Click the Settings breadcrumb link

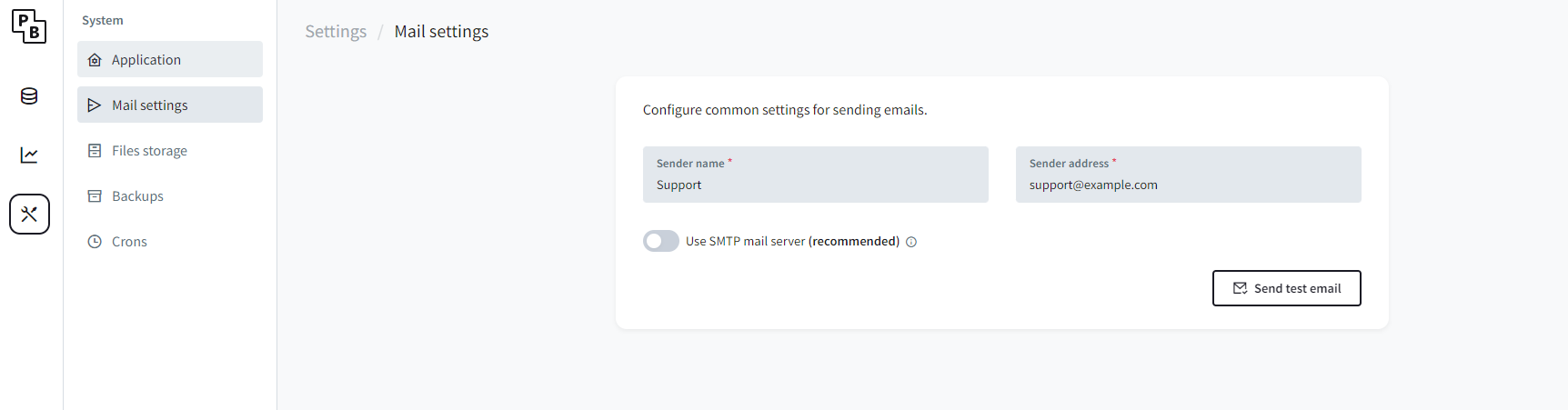tap(336, 32)
